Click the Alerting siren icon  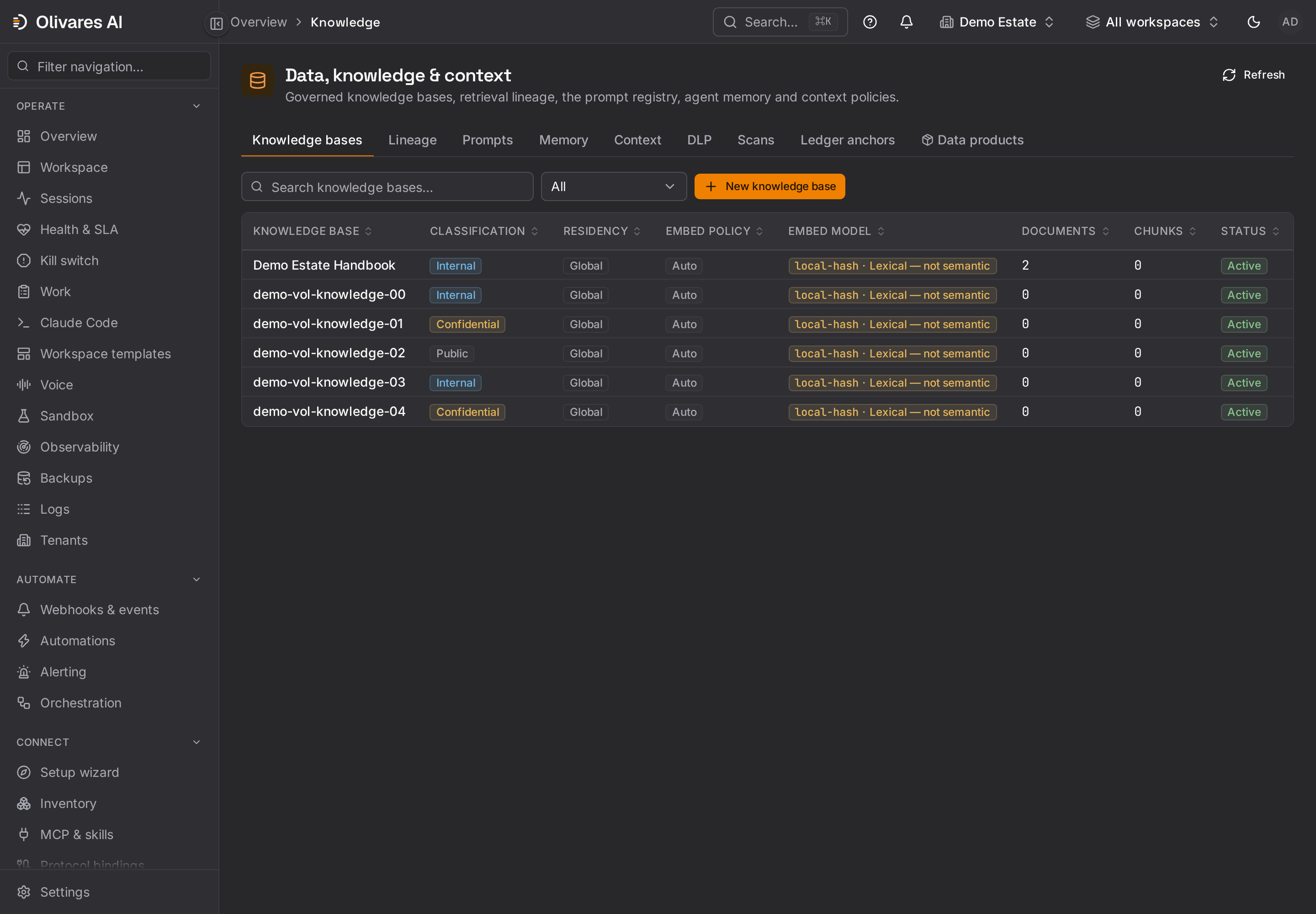tap(23, 672)
